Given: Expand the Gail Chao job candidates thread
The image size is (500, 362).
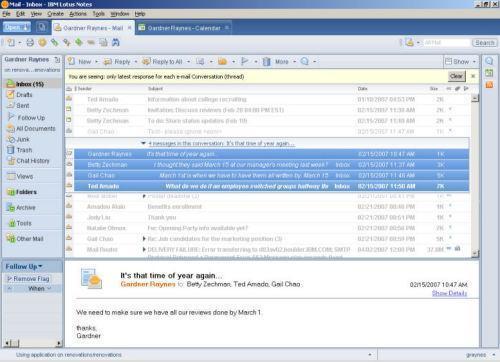Looking at the screenshot, I should click(x=144, y=239).
